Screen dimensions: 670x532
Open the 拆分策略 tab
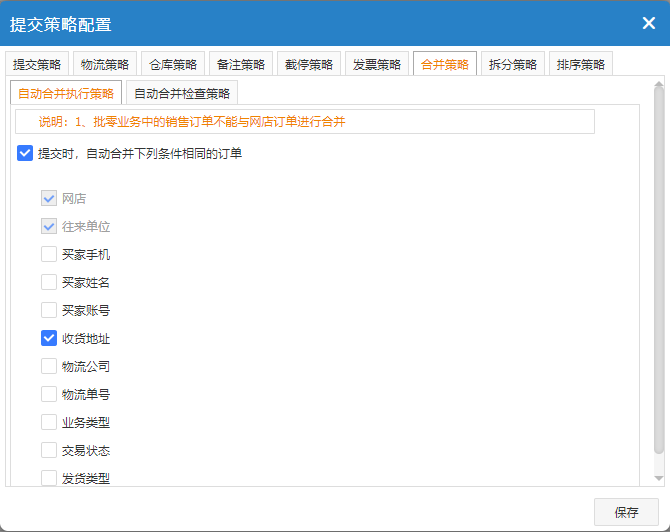[513, 64]
